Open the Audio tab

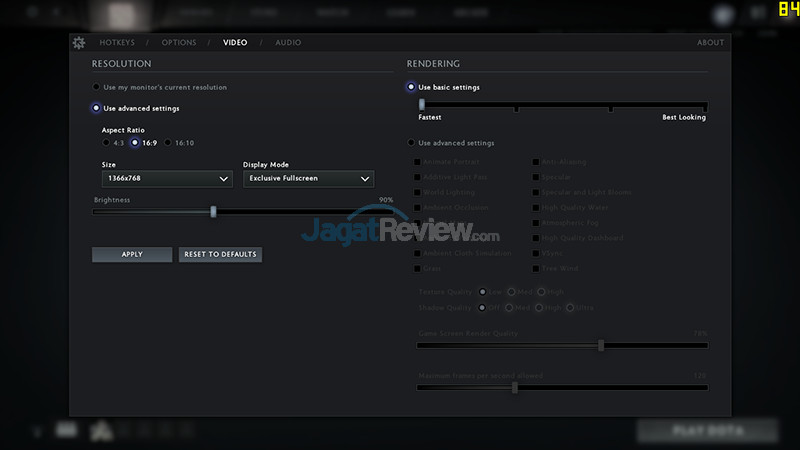click(288, 43)
